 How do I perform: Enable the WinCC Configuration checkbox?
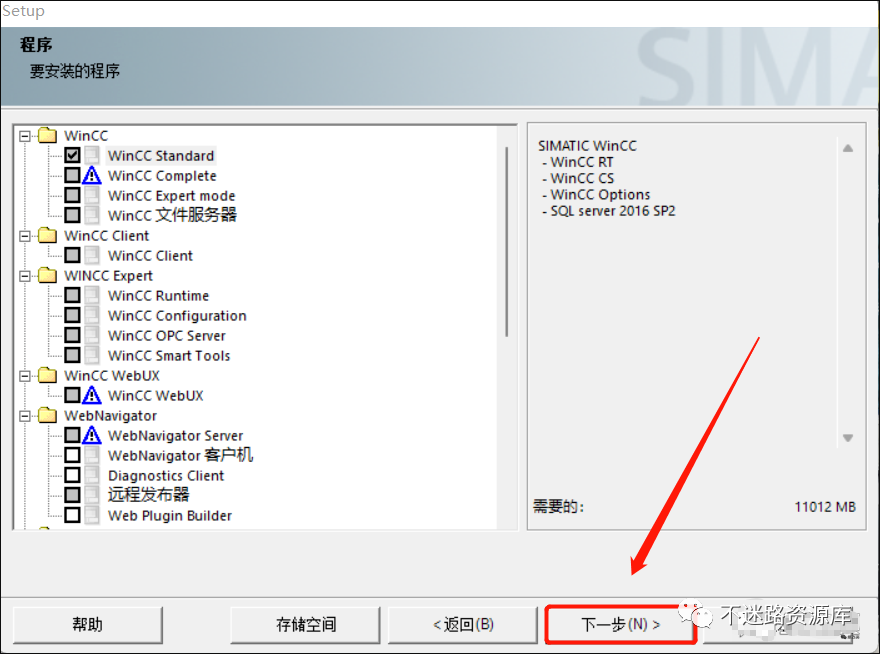coord(72,315)
